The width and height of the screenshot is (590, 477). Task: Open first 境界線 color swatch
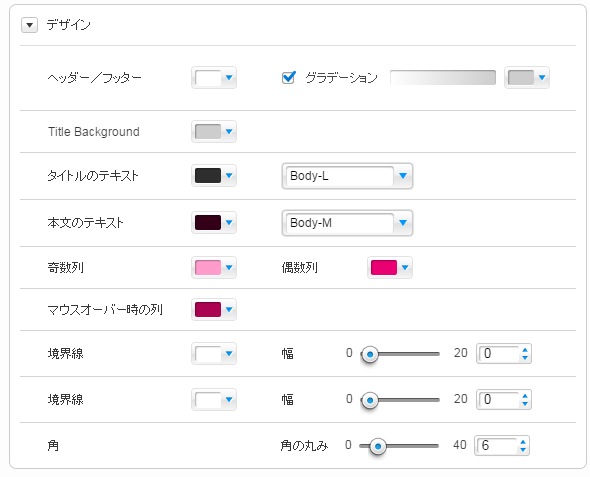[214, 354]
